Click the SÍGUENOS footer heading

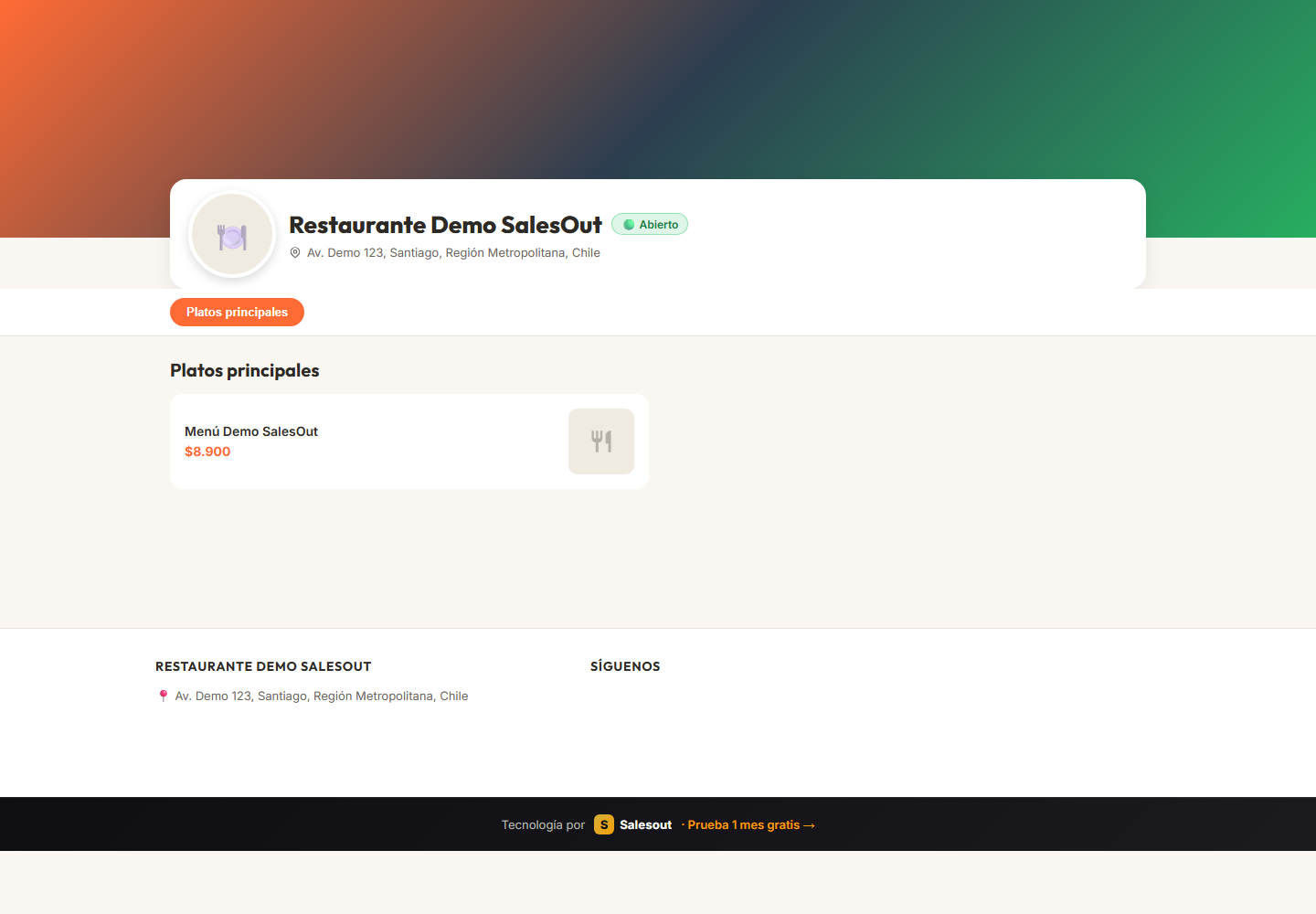(625, 666)
